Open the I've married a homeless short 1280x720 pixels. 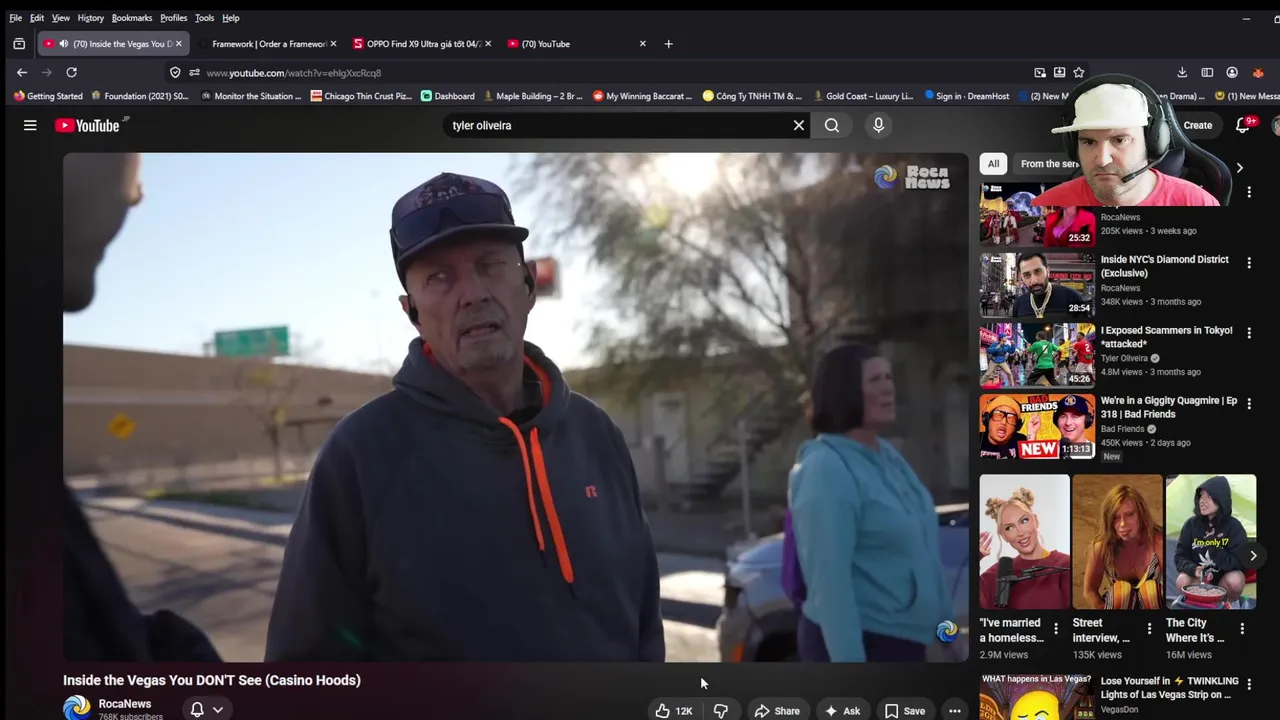click(1024, 541)
